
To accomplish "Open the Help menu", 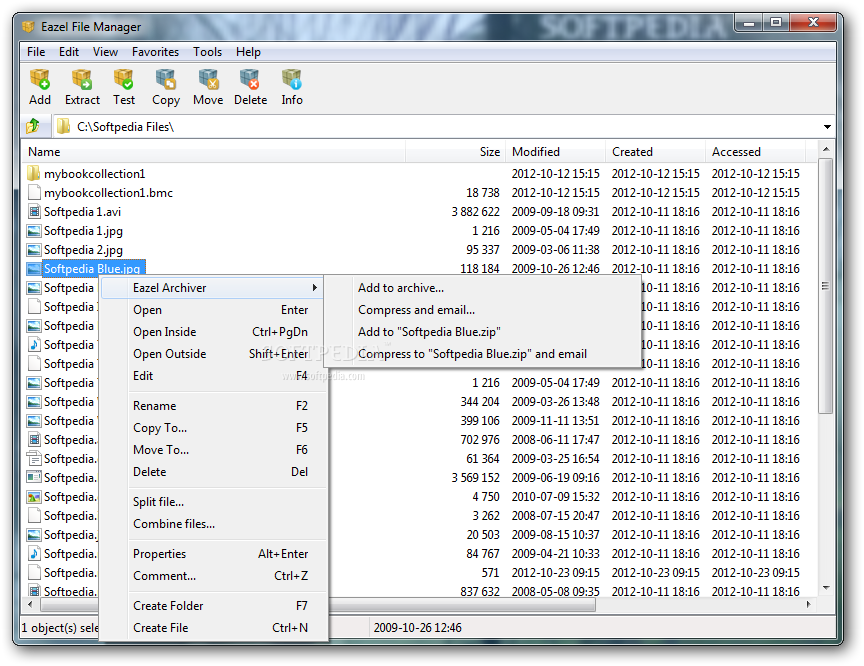I will coord(248,52).
